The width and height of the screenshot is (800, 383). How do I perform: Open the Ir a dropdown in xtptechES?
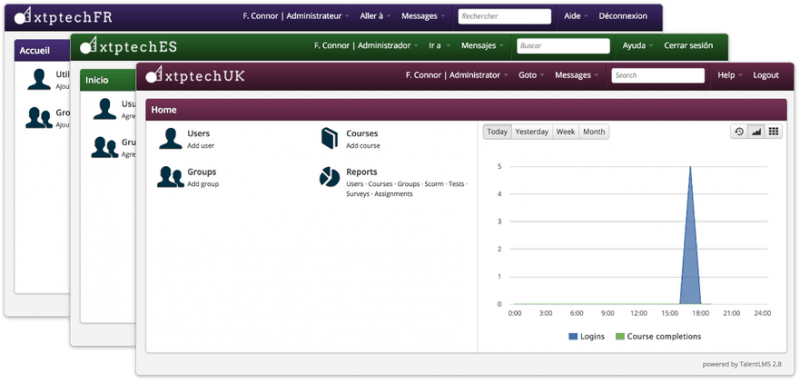coord(439,45)
